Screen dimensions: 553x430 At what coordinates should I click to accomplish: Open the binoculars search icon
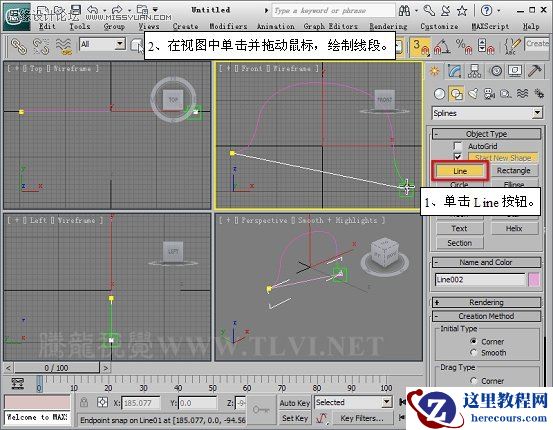(405, 11)
